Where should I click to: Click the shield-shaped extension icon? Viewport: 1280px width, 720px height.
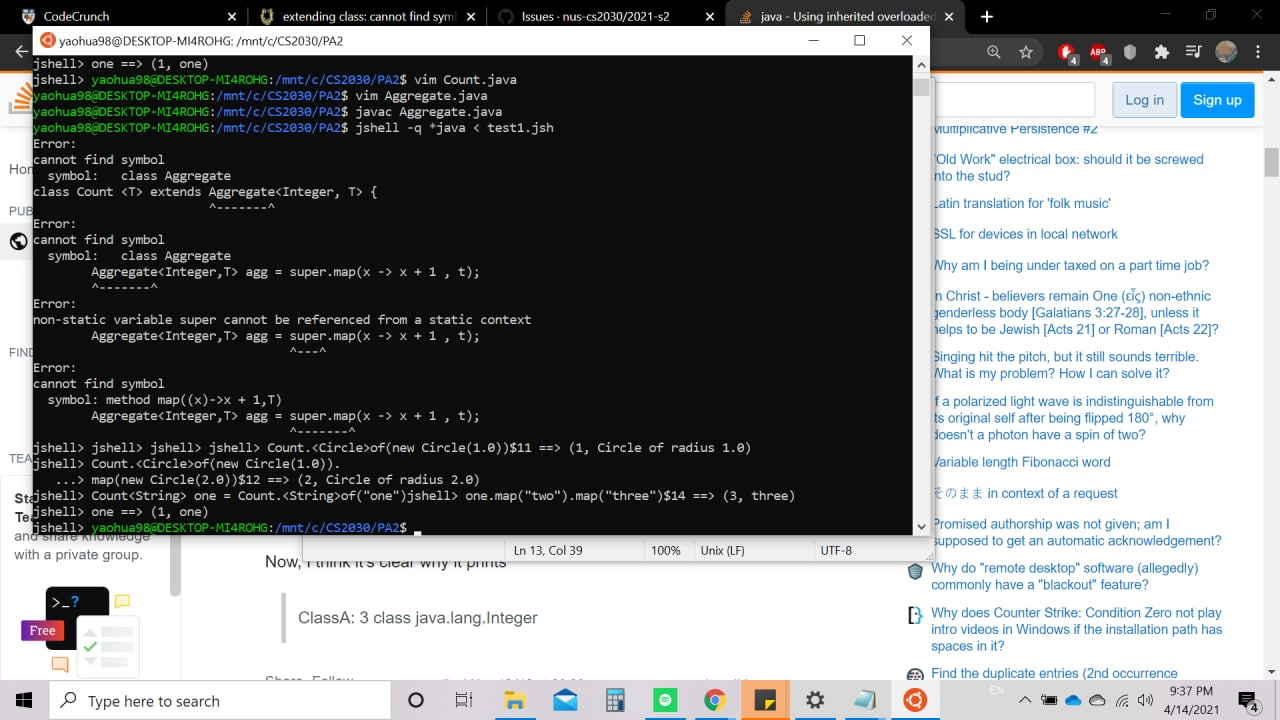[x=1129, y=52]
